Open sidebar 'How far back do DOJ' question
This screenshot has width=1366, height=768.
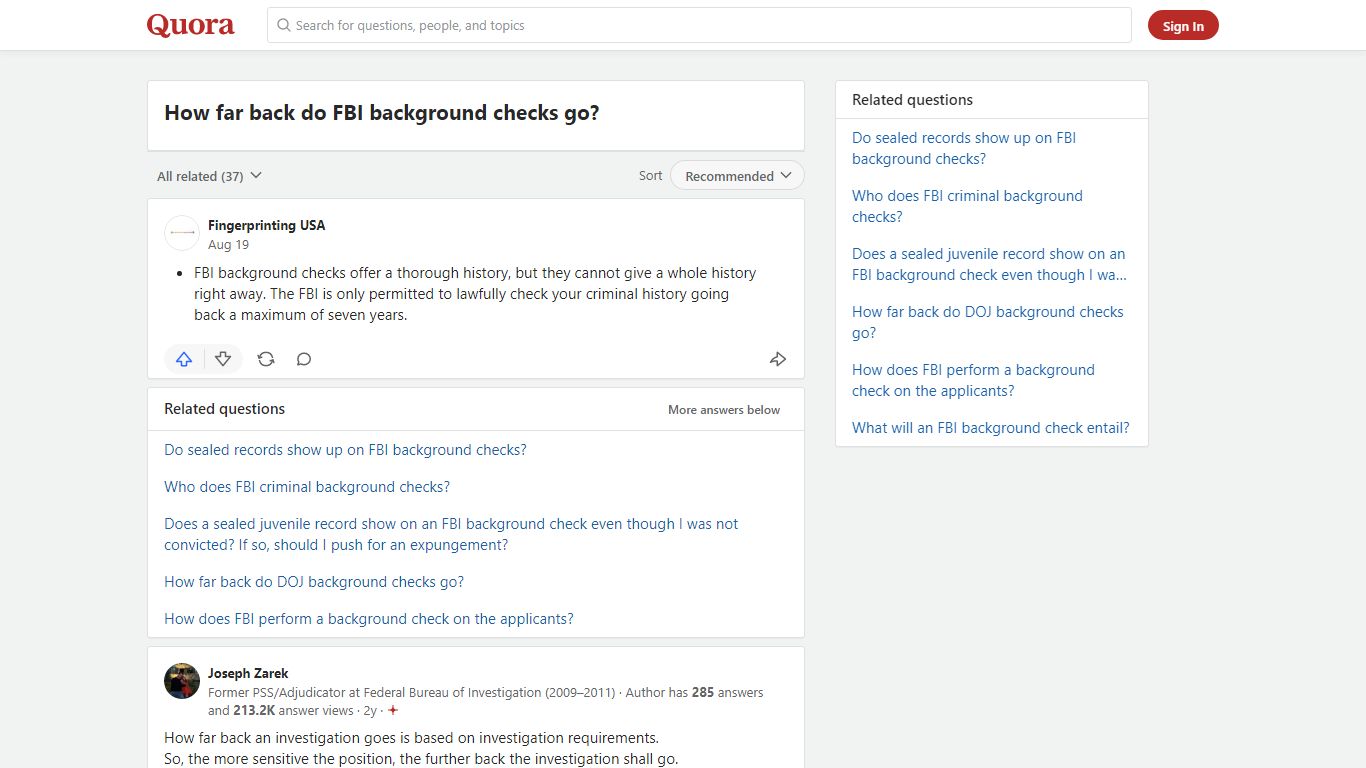coord(988,322)
